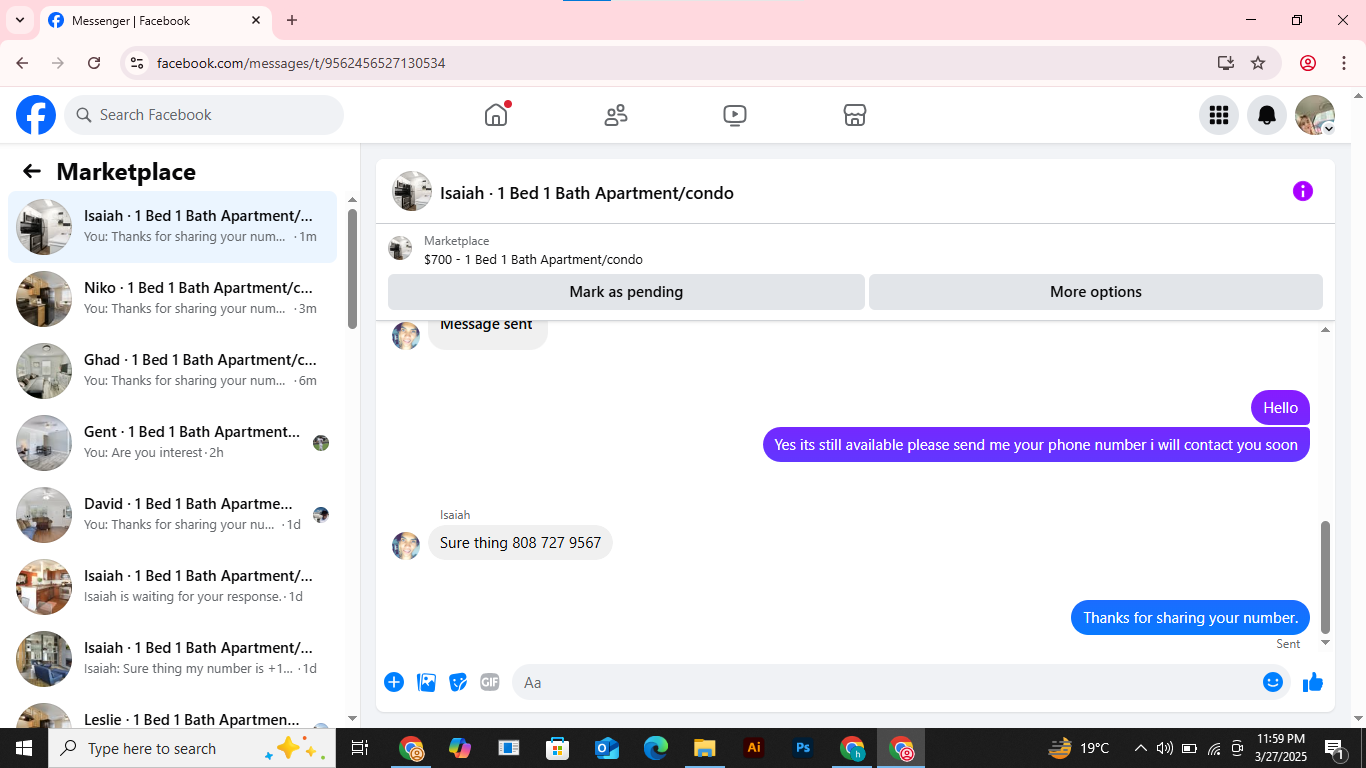Open a new browser tab
Screen dimensions: 1366x768
pyautogui.click(x=292, y=20)
